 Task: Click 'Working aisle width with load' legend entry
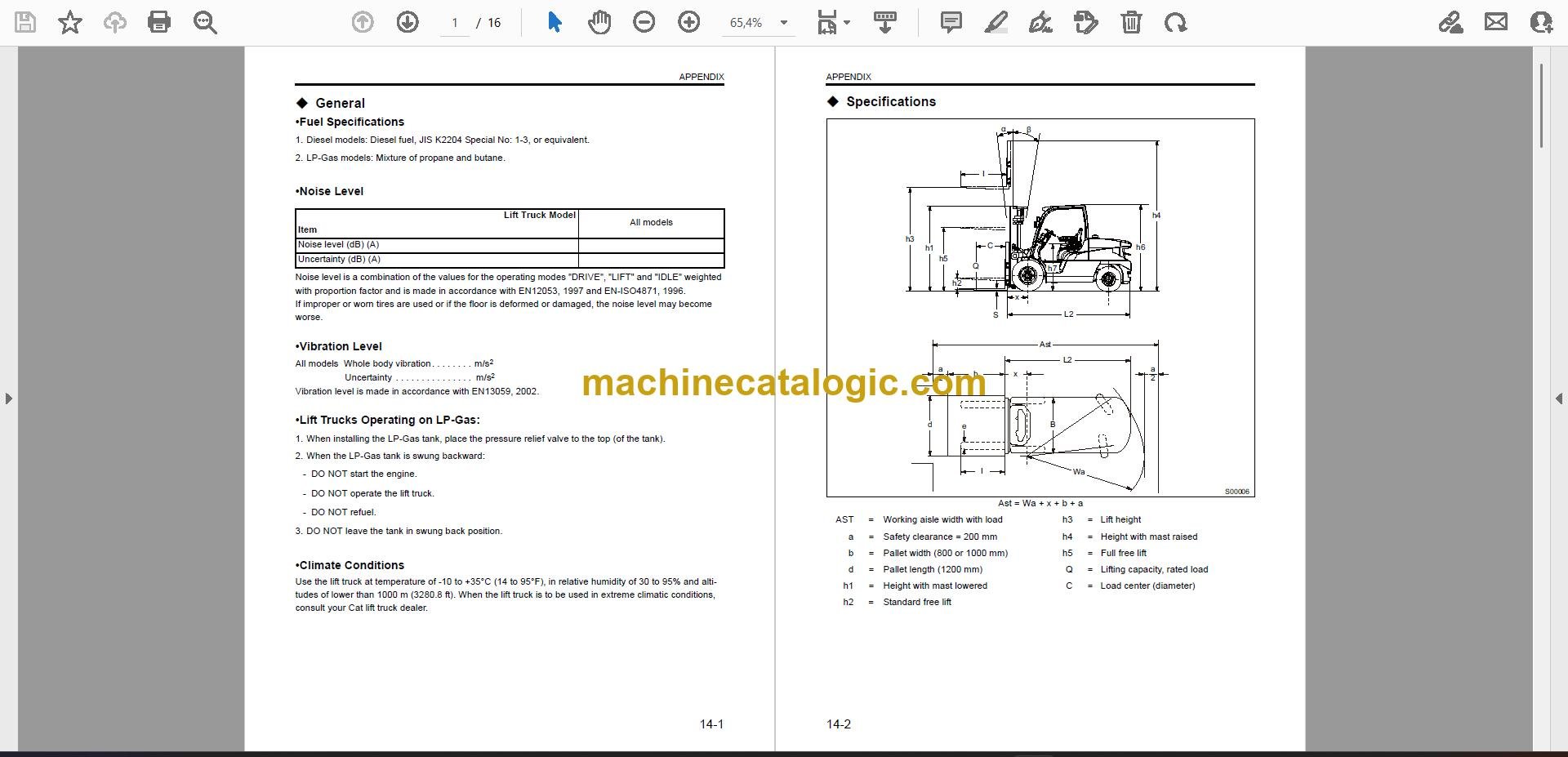click(942, 519)
